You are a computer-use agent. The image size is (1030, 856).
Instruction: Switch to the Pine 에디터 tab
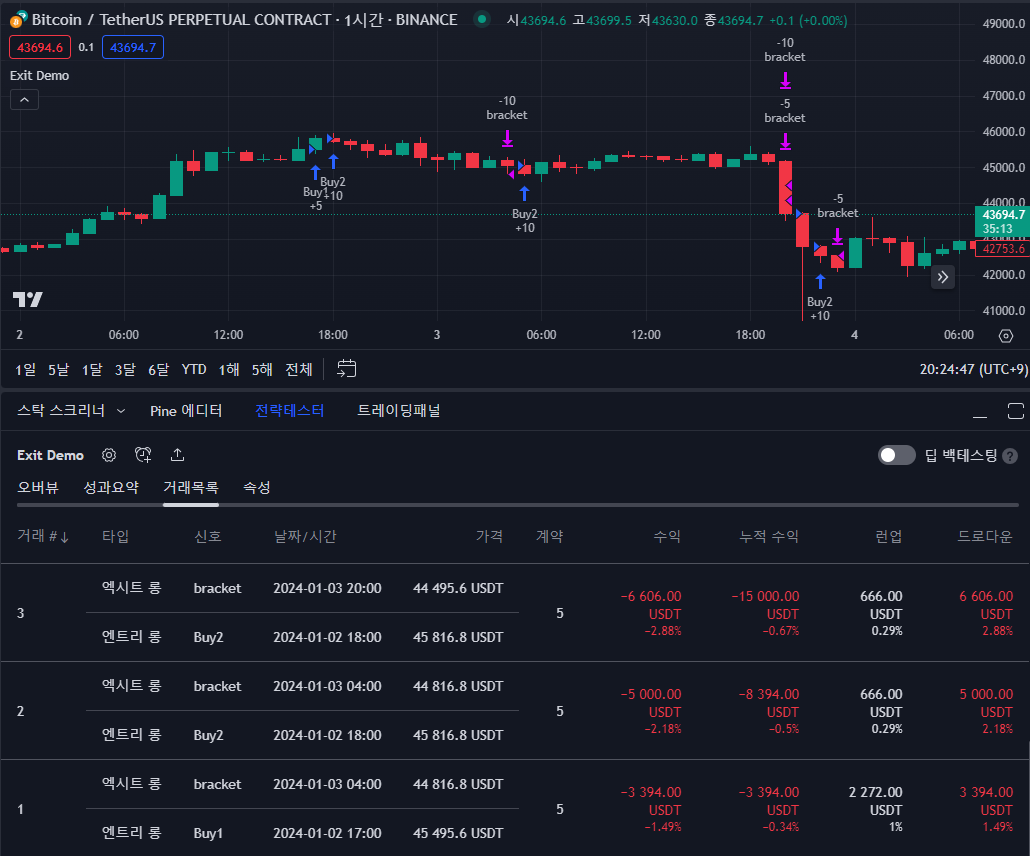coord(186,411)
